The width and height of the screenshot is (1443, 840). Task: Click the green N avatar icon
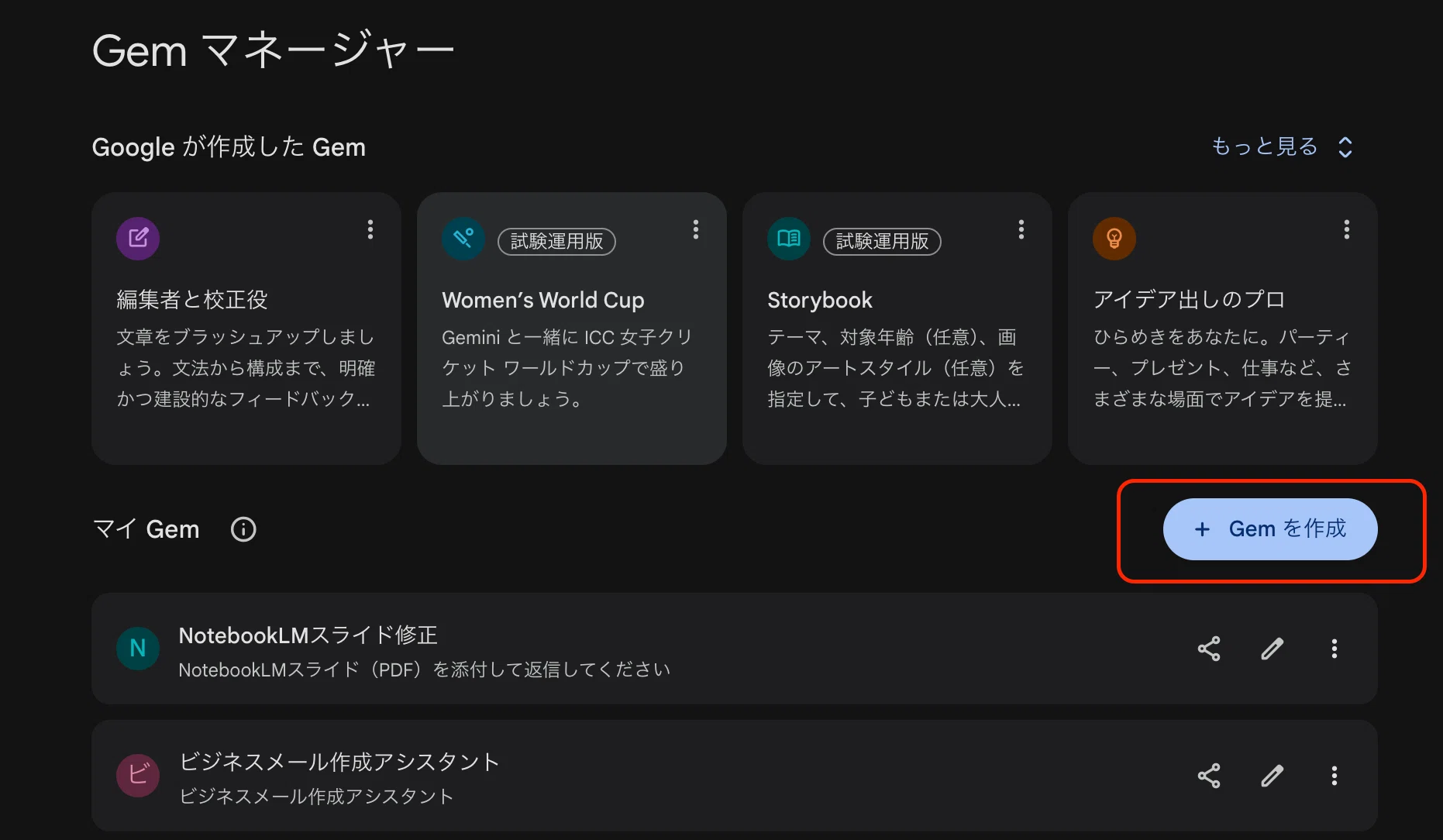(138, 649)
